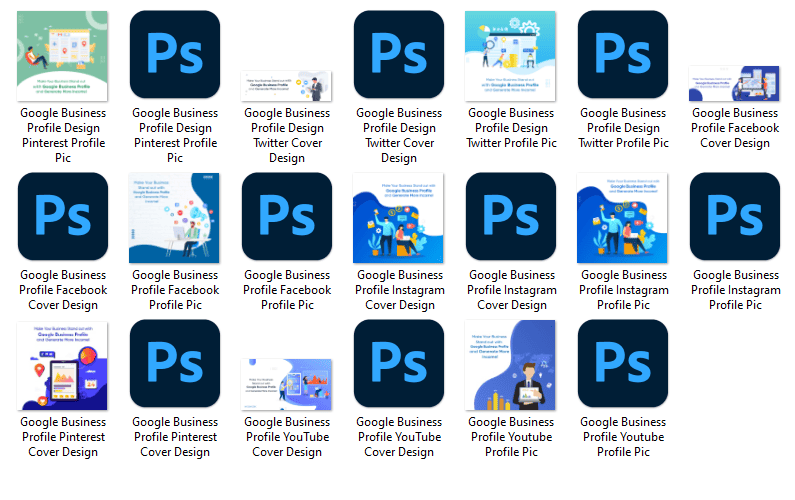Click the 'Pinterest Profile Pic' name under the green thumbnail

(x=63, y=135)
